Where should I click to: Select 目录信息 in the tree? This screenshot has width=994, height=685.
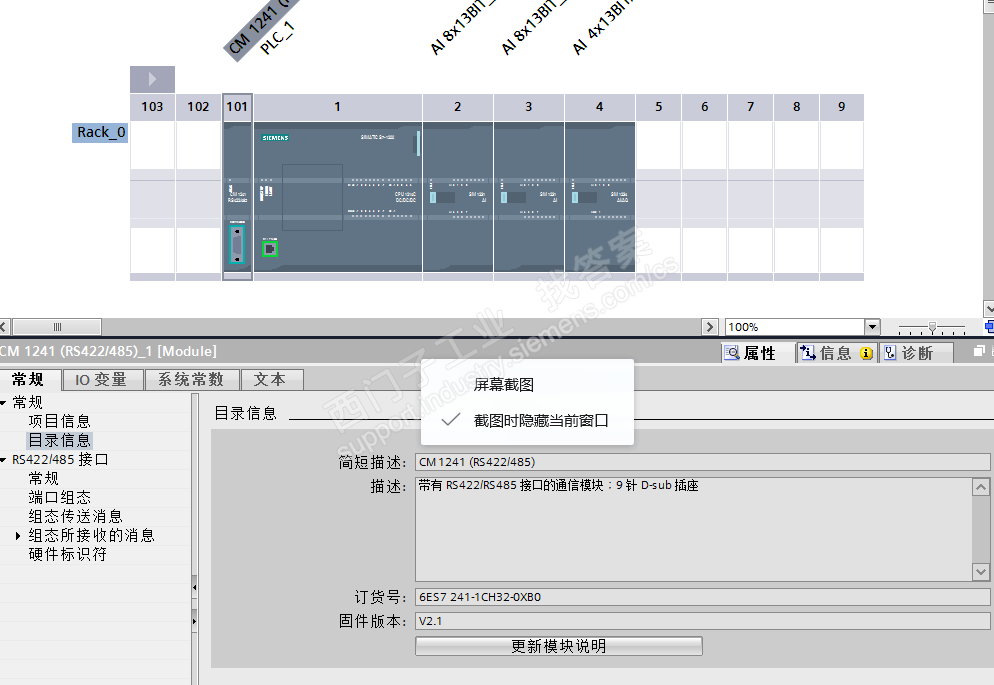60,440
